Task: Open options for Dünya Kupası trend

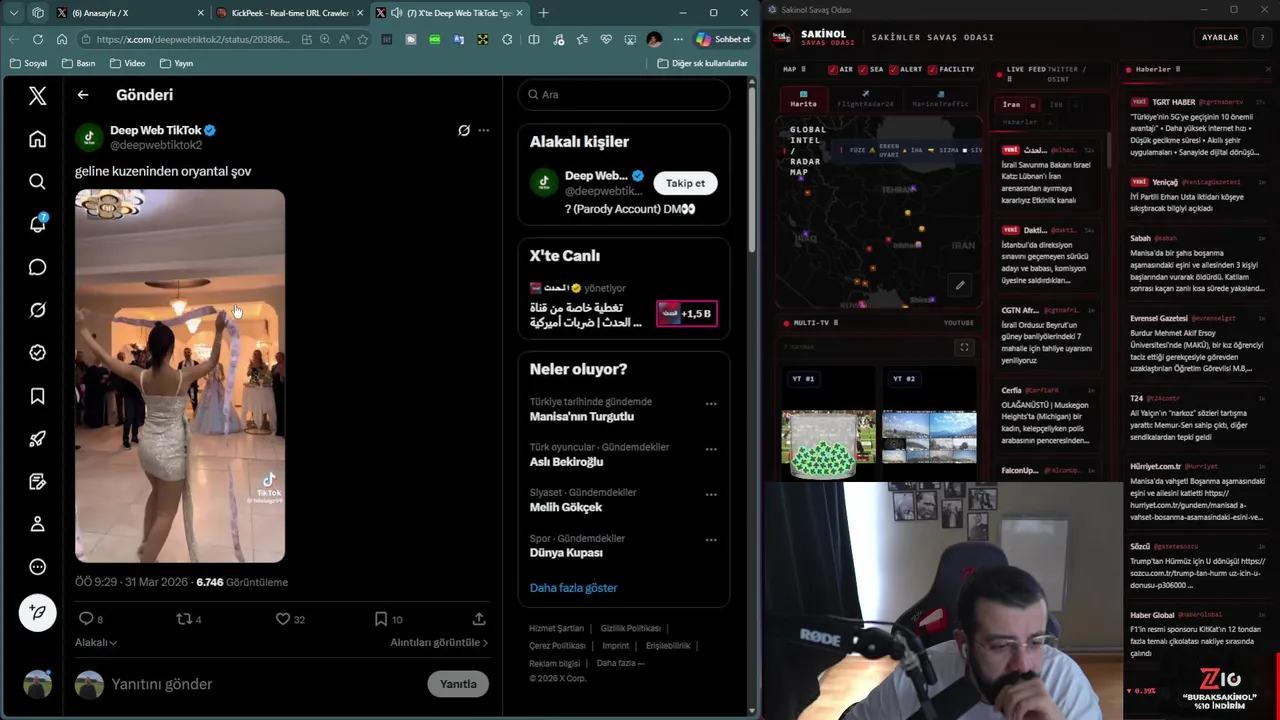Action: (x=711, y=540)
